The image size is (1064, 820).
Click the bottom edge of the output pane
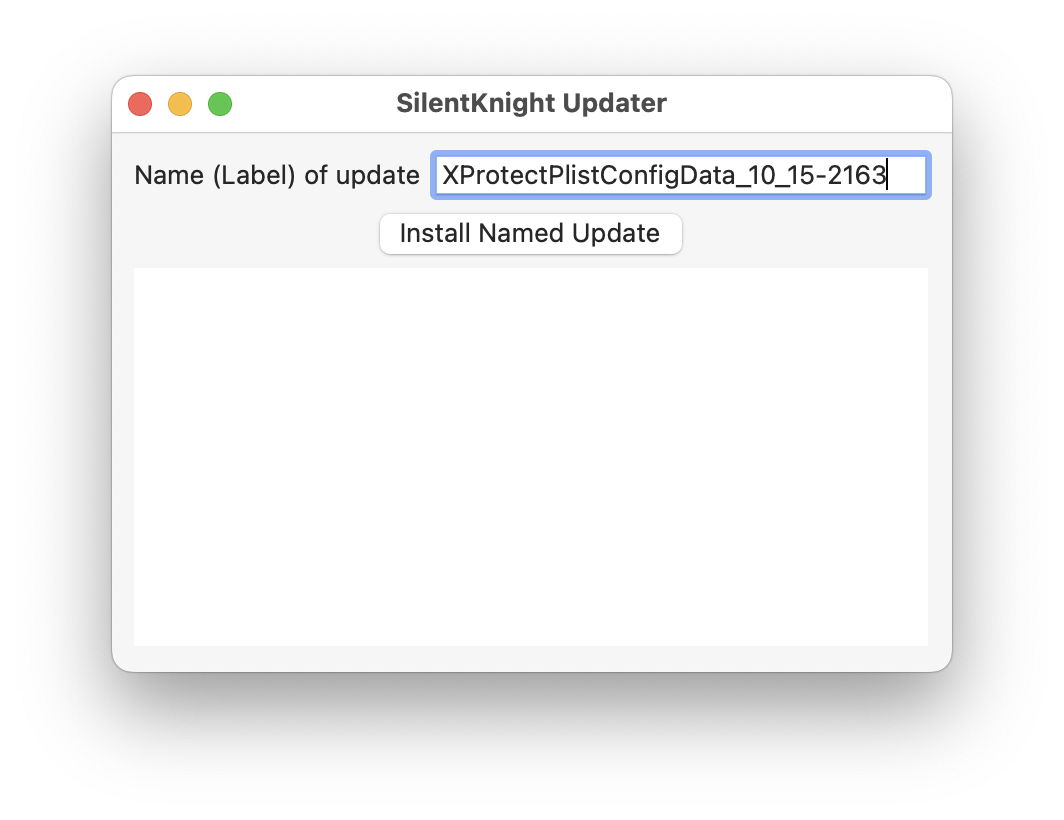tap(531, 641)
